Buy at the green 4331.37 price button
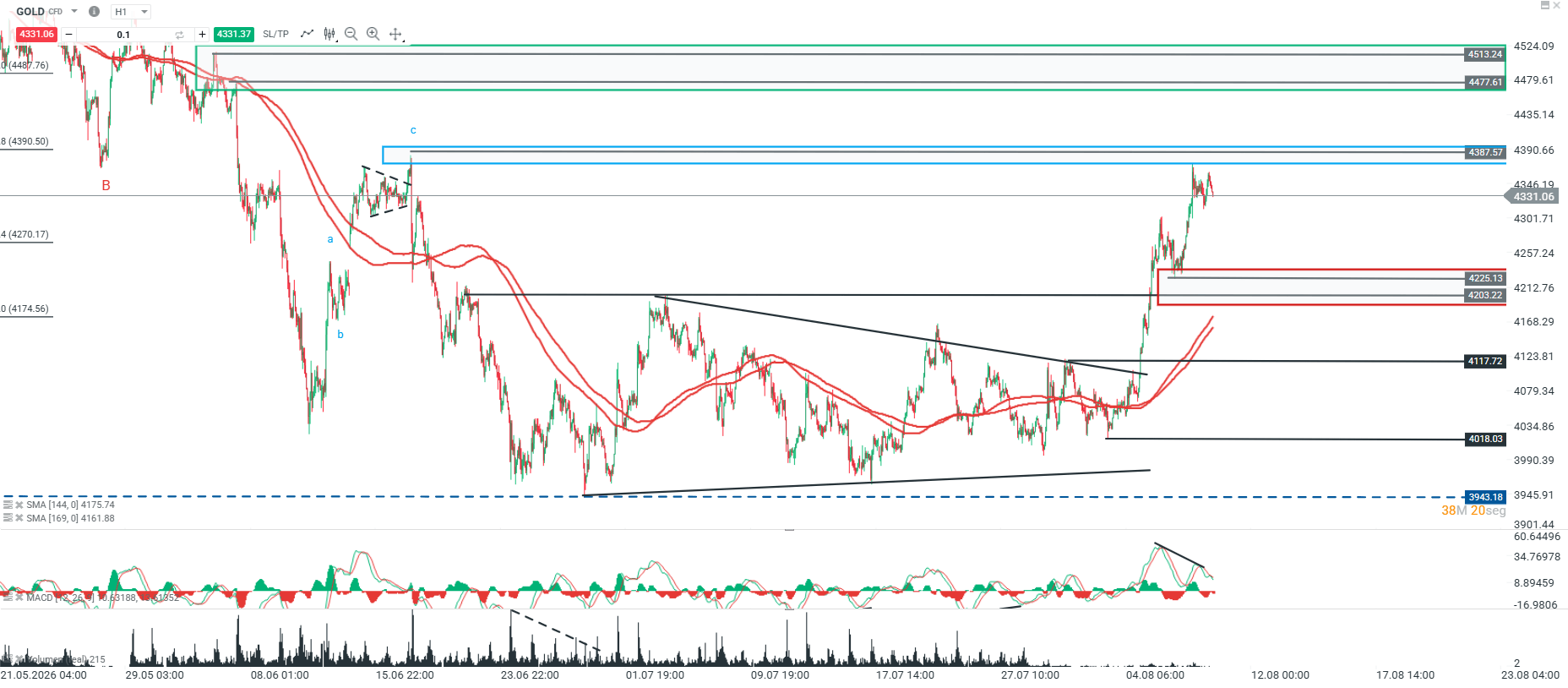The height and width of the screenshot is (688, 1568). 233,34
